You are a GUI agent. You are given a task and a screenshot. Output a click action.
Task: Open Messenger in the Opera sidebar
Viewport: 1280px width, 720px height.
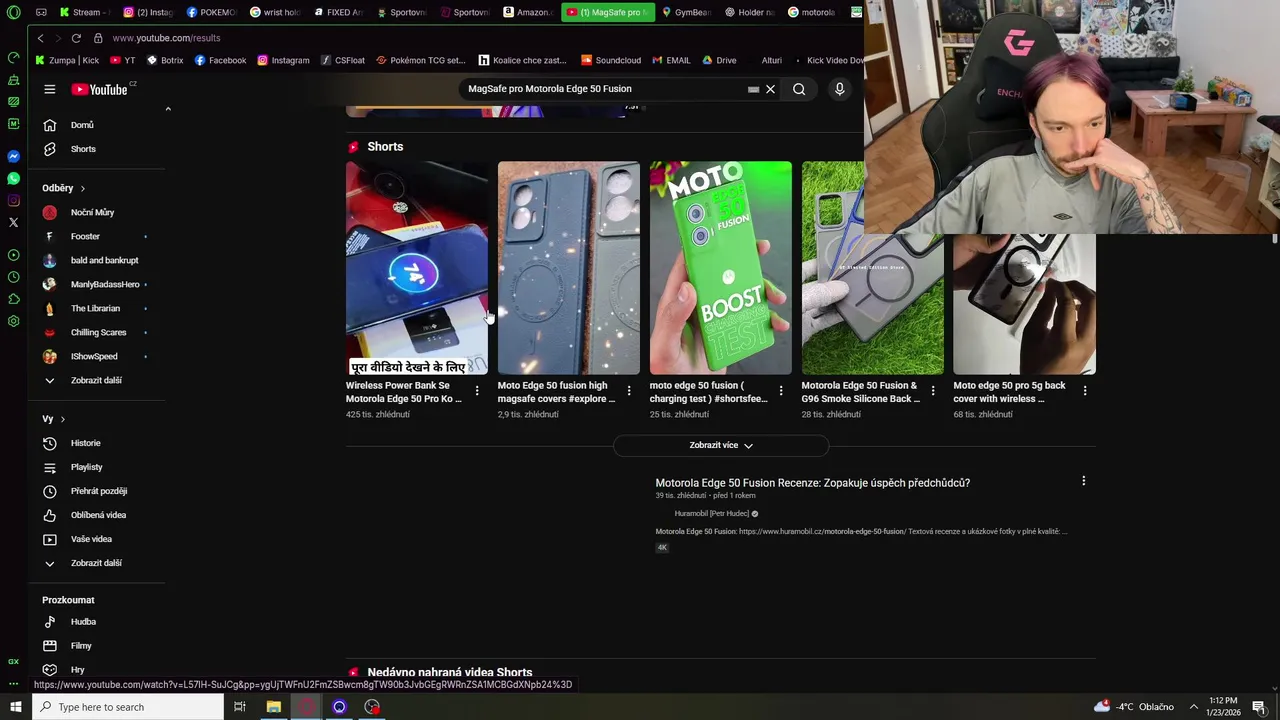(13, 157)
